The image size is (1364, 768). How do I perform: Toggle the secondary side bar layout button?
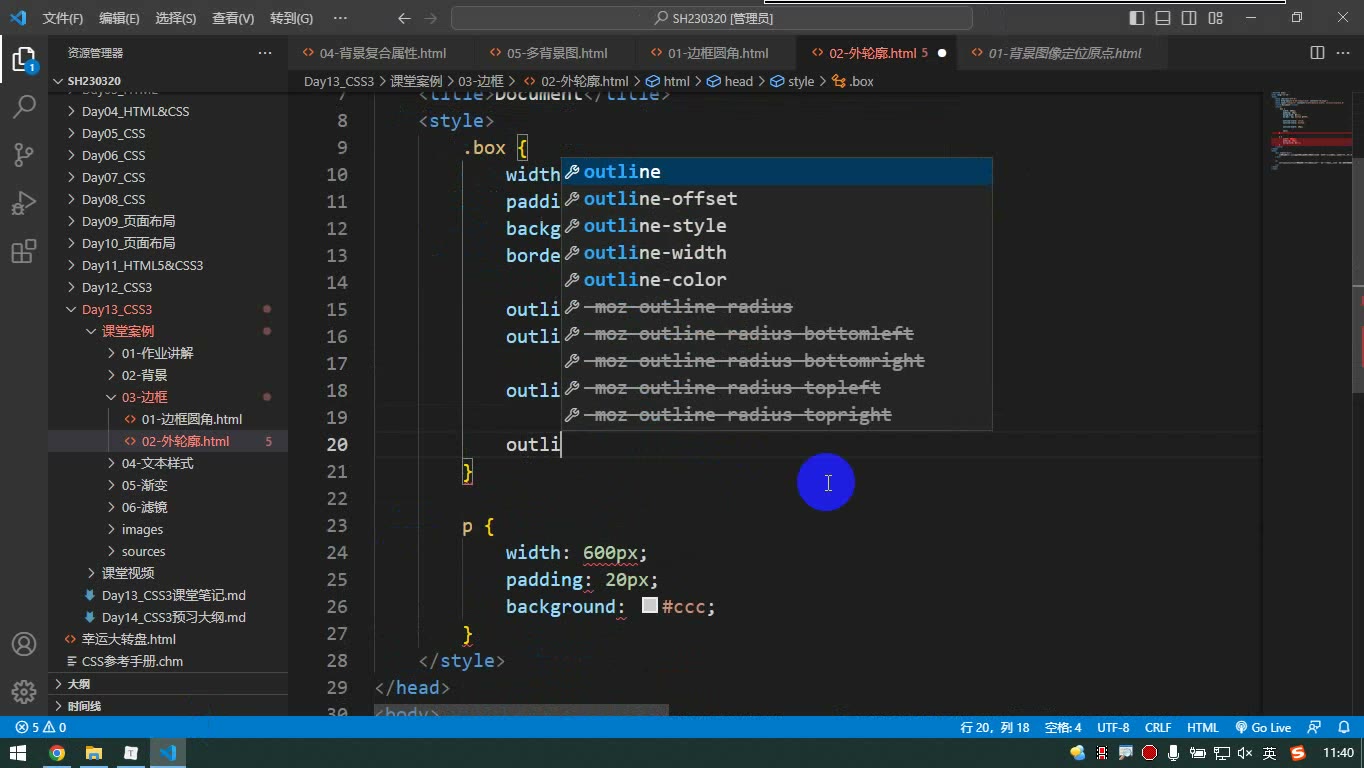(1189, 18)
